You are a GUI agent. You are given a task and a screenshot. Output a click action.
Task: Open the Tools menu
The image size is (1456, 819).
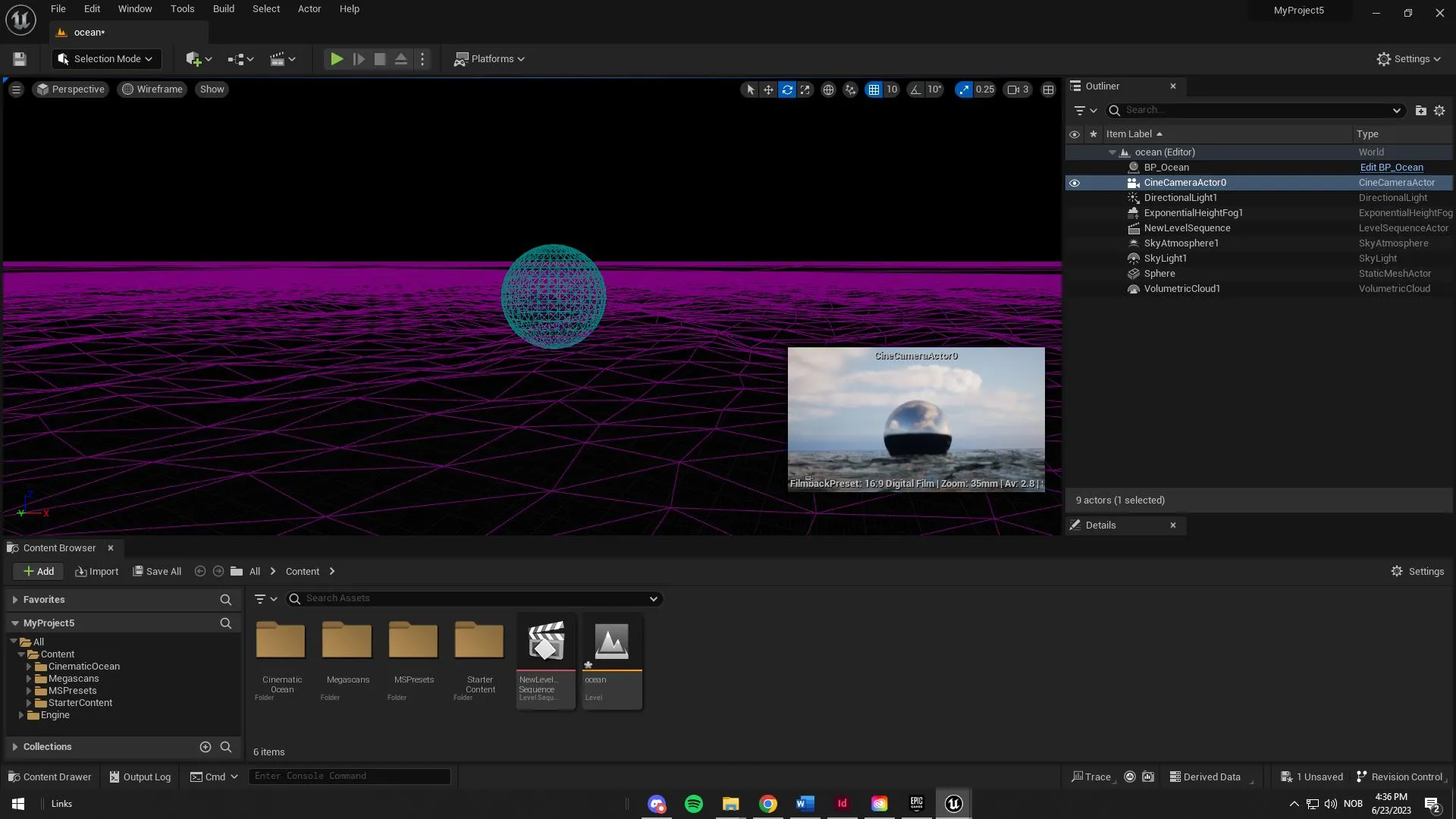[x=182, y=9]
